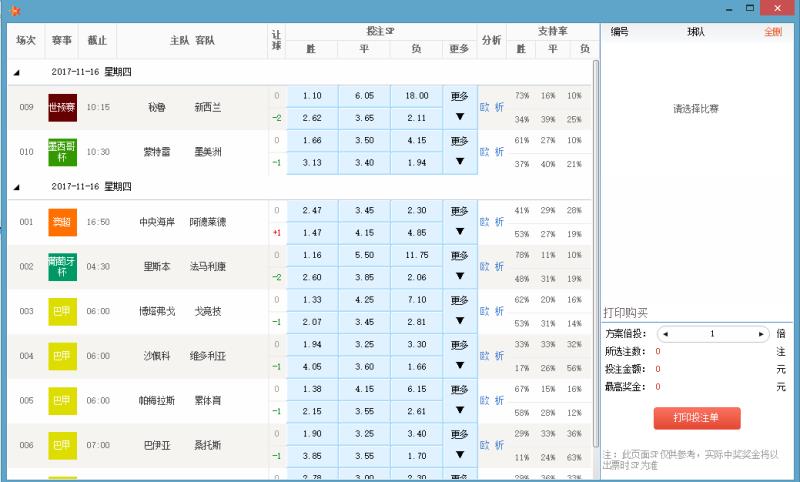The height and width of the screenshot is (482, 800).
Task: Expand 更多 bet options for match 010
Action: (460, 152)
